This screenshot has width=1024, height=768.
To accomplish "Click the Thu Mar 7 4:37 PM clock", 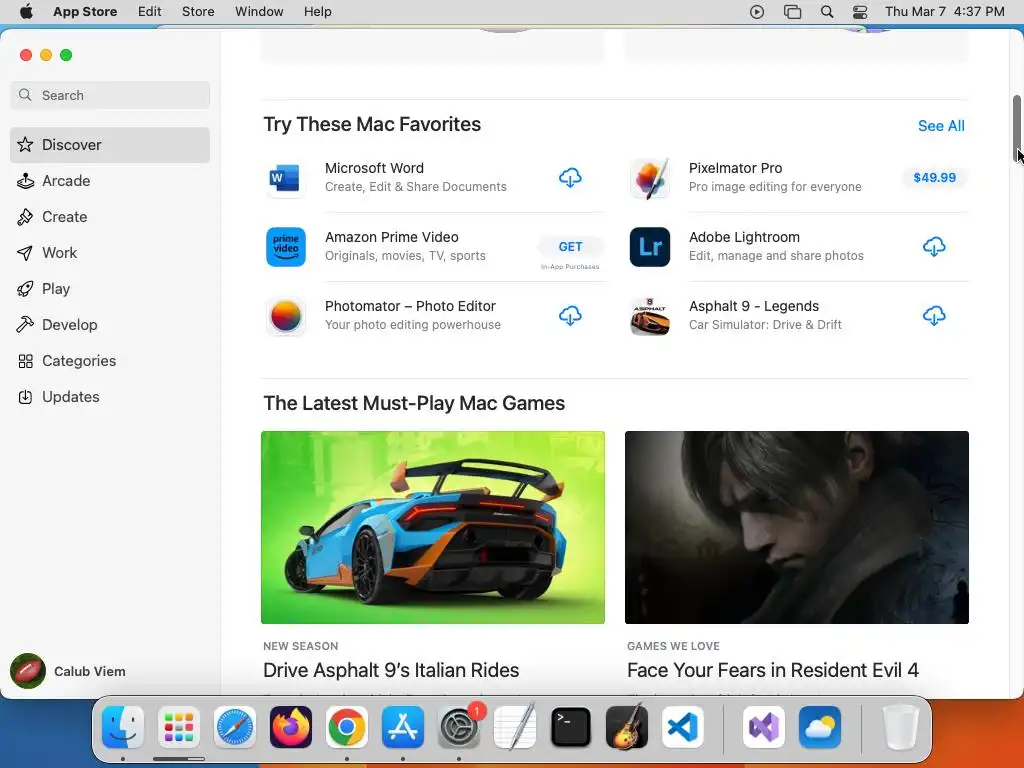I will [x=944, y=12].
